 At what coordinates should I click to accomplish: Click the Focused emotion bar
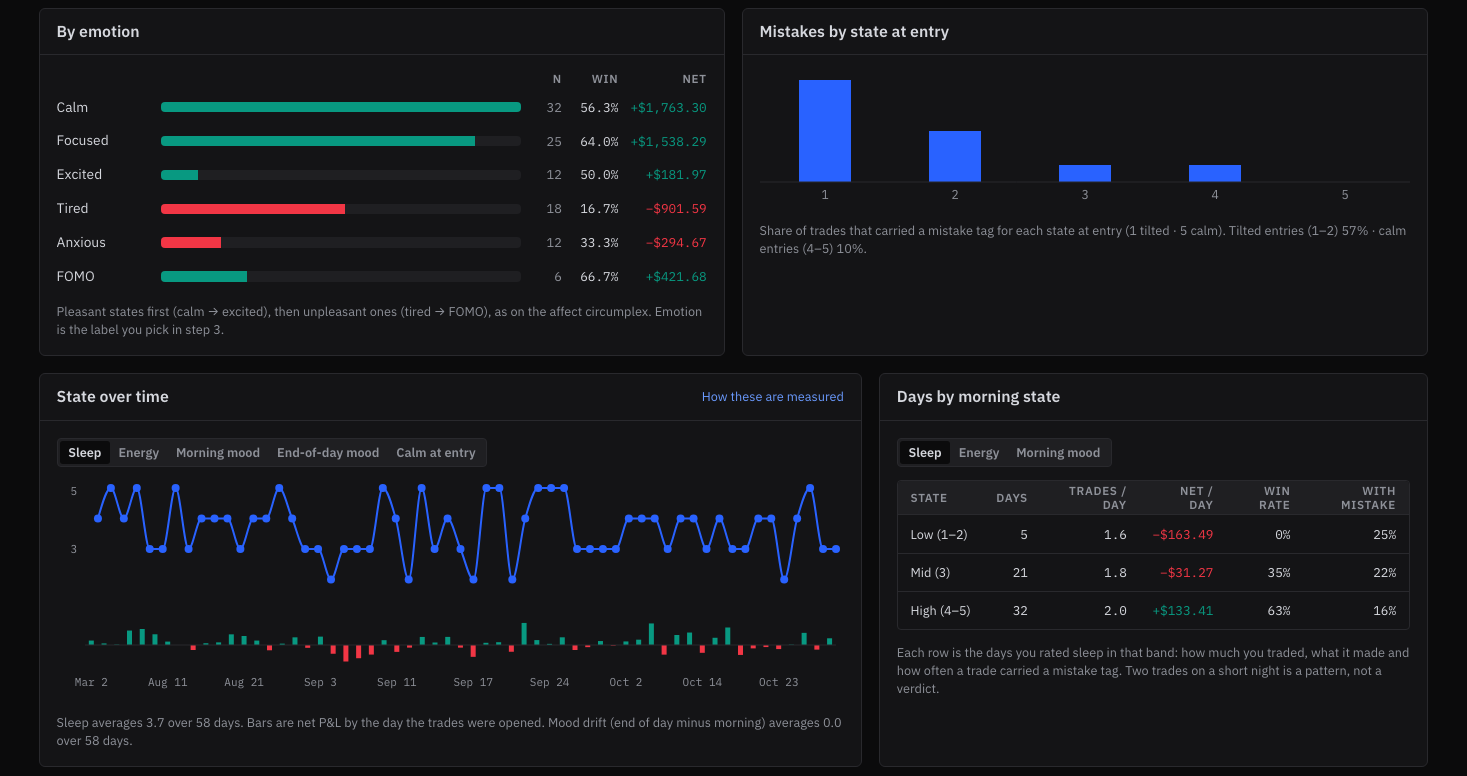318,141
